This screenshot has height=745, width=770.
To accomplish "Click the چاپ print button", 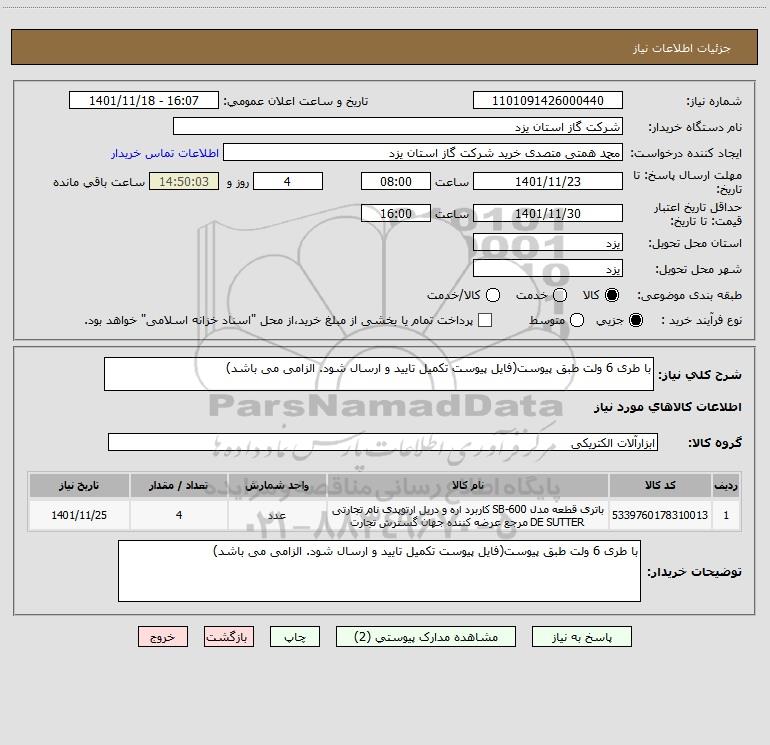I will [x=295, y=637].
